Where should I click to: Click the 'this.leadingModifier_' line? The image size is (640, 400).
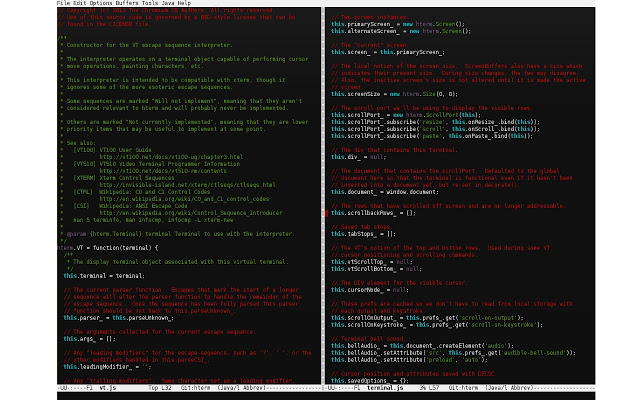coord(107,367)
